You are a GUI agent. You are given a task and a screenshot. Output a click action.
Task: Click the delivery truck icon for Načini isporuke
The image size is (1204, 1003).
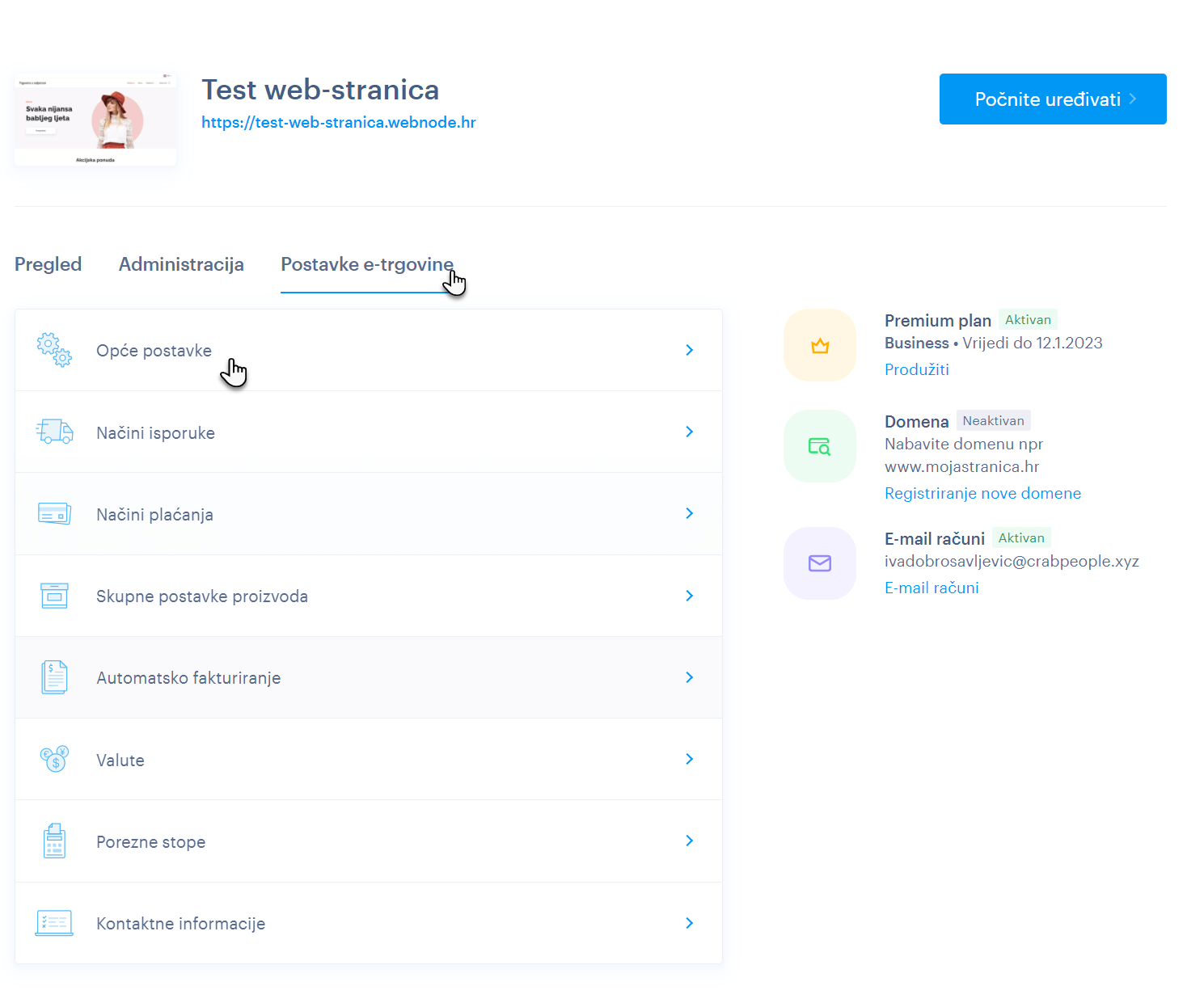(x=54, y=432)
